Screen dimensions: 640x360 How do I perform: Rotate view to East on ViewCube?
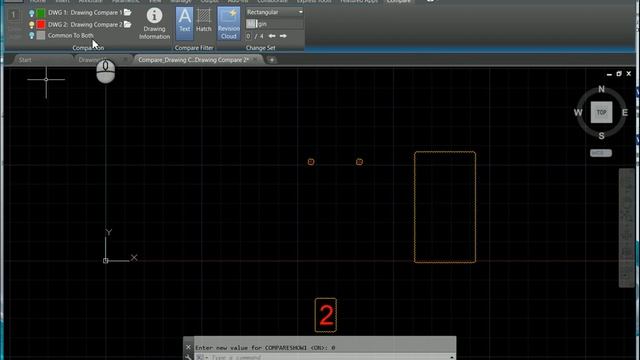pyautogui.click(x=624, y=112)
